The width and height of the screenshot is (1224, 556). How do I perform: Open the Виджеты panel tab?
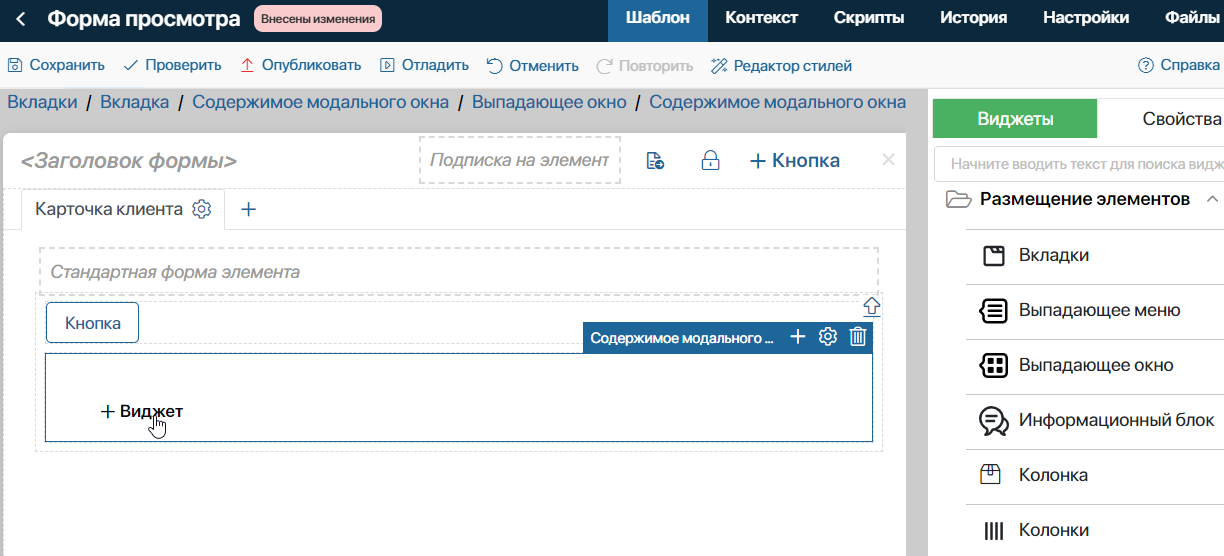click(1015, 119)
